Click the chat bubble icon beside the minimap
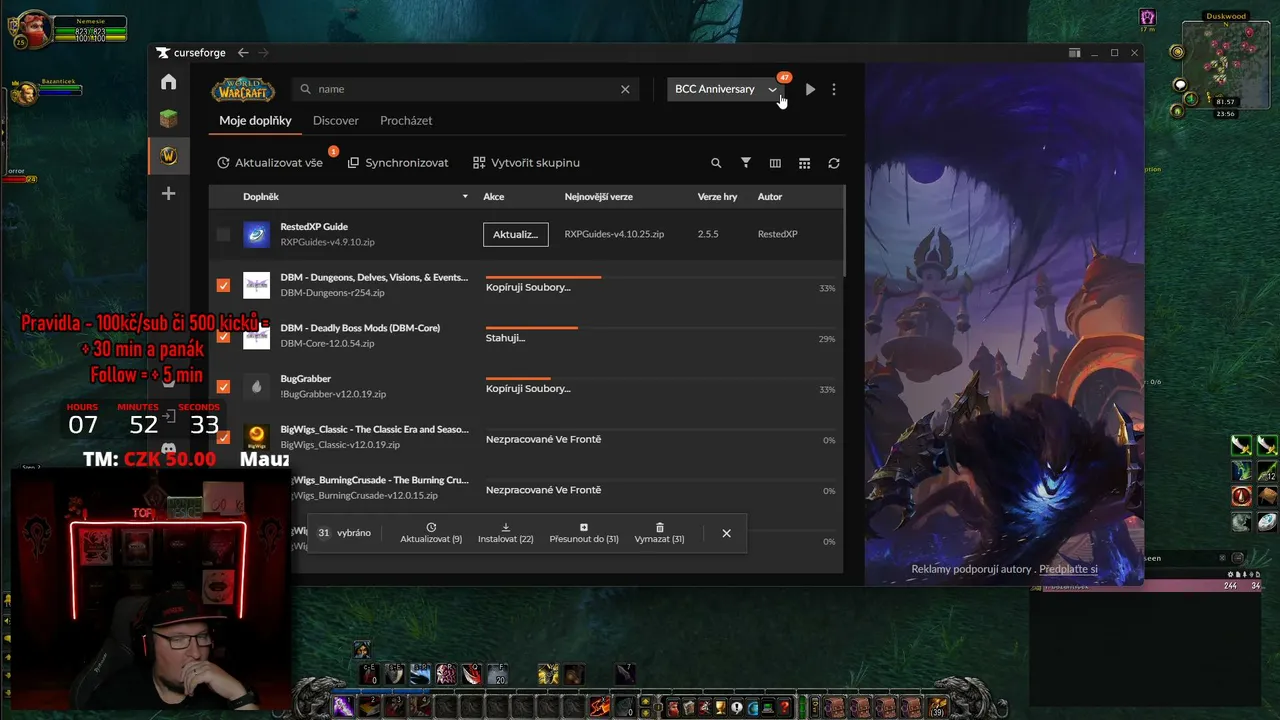 click(1180, 85)
